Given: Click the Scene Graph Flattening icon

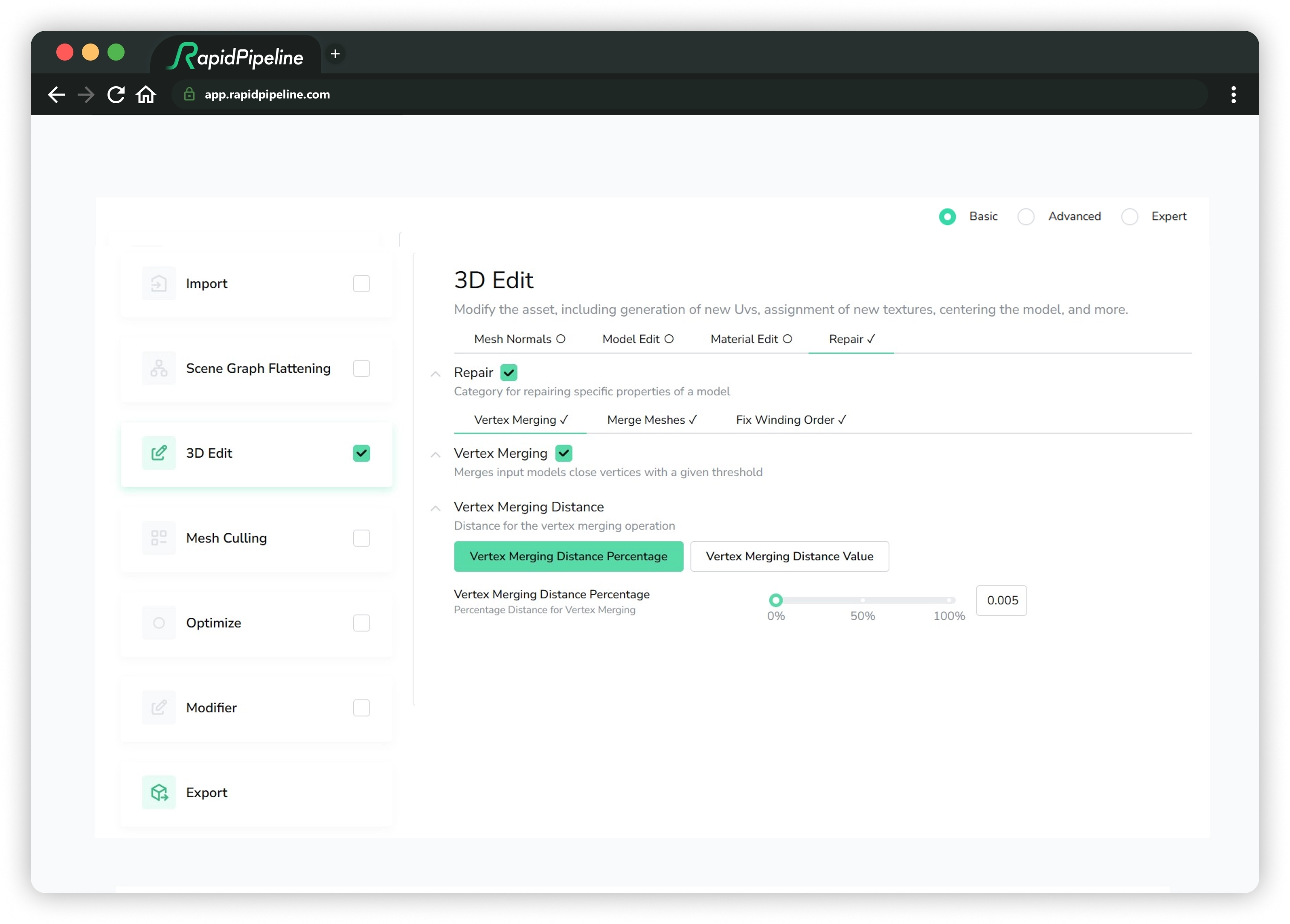Looking at the screenshot, I should pos(159,368).
